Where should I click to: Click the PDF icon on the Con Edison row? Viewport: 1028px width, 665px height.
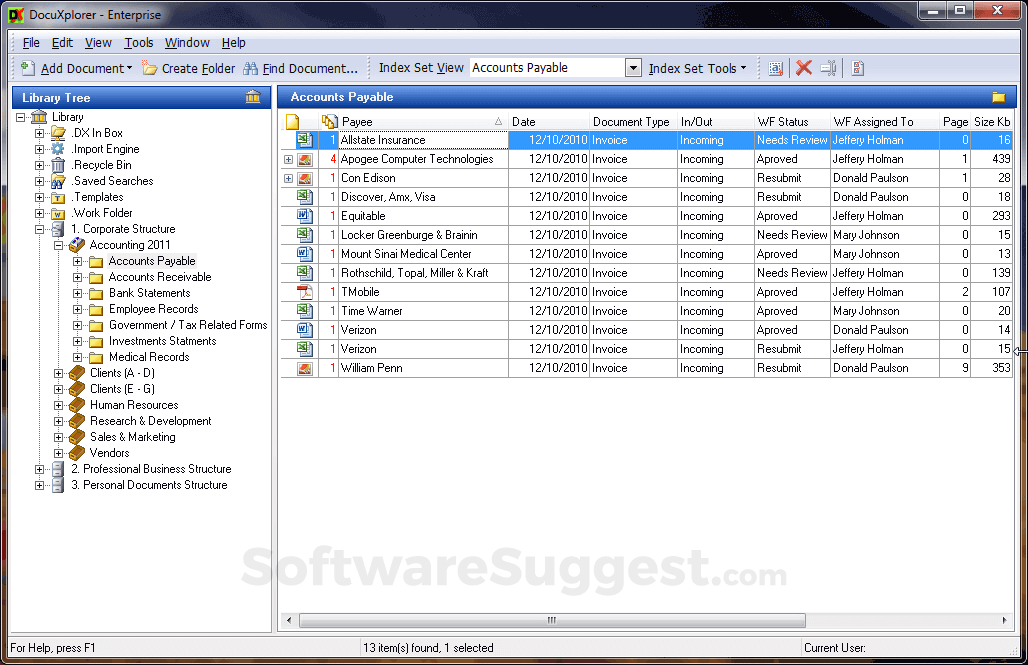[307, 178]
